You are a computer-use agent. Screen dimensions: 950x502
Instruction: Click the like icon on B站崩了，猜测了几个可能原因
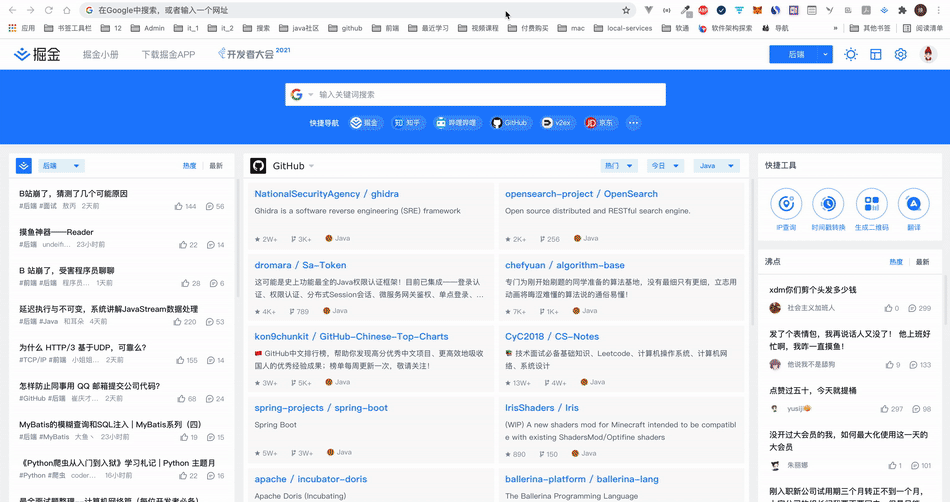[178, 206]
